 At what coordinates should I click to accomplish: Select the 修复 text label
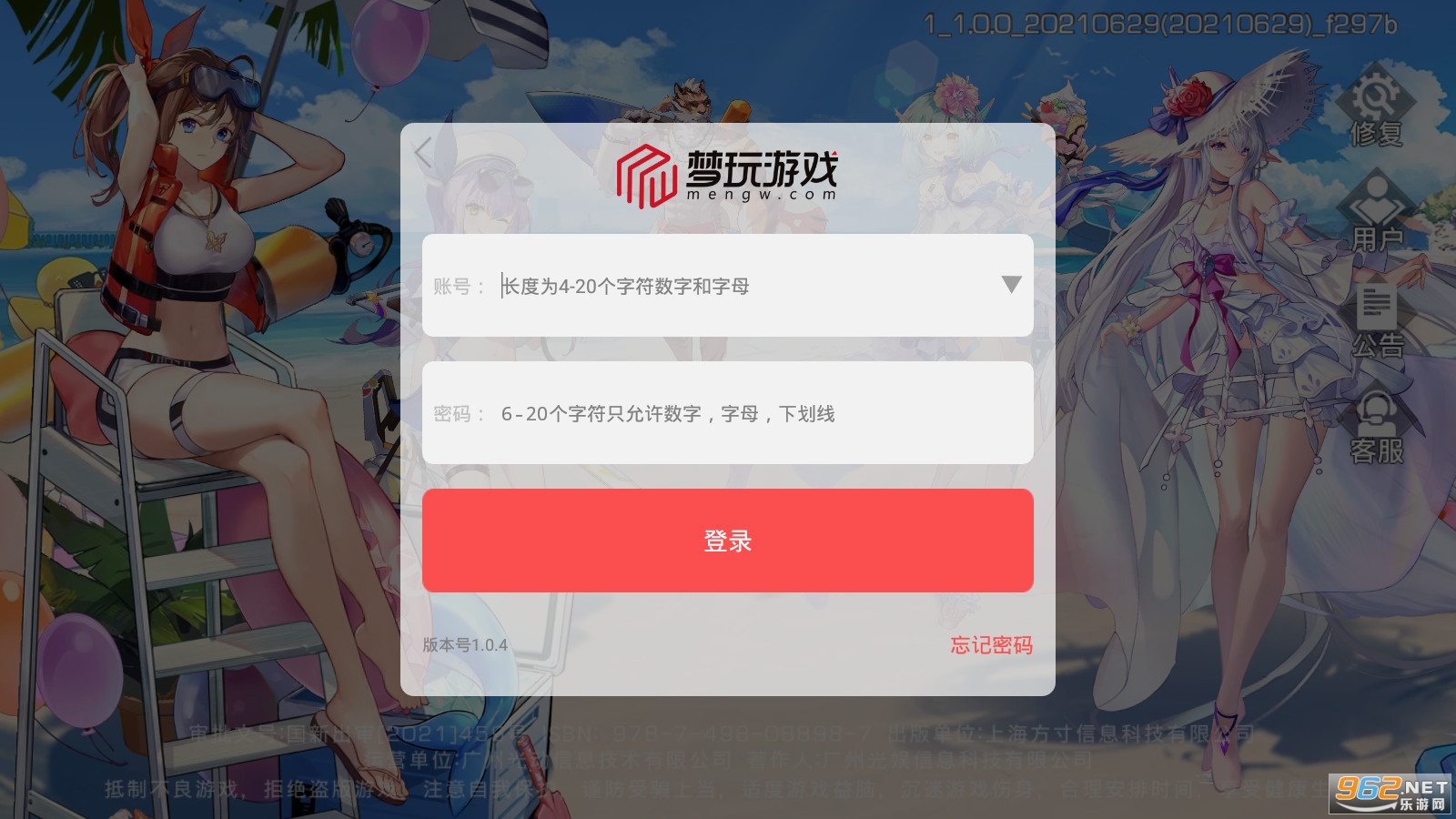(x=1377, y=134)
